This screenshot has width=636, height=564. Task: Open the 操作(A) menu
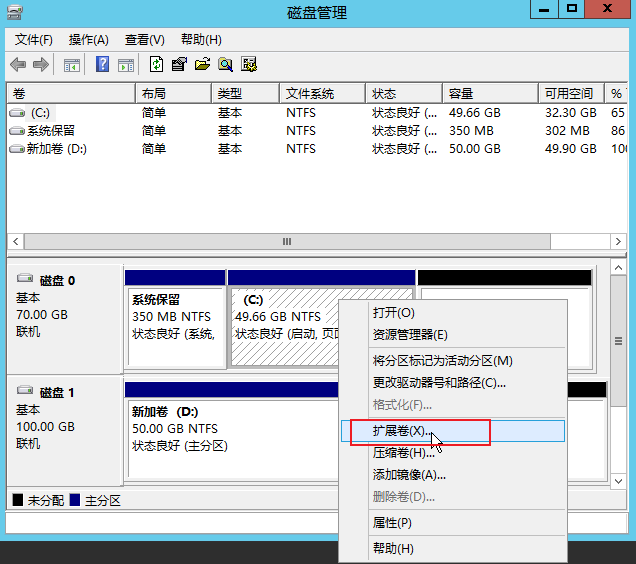pyautogui.click(x=88, y=40)
